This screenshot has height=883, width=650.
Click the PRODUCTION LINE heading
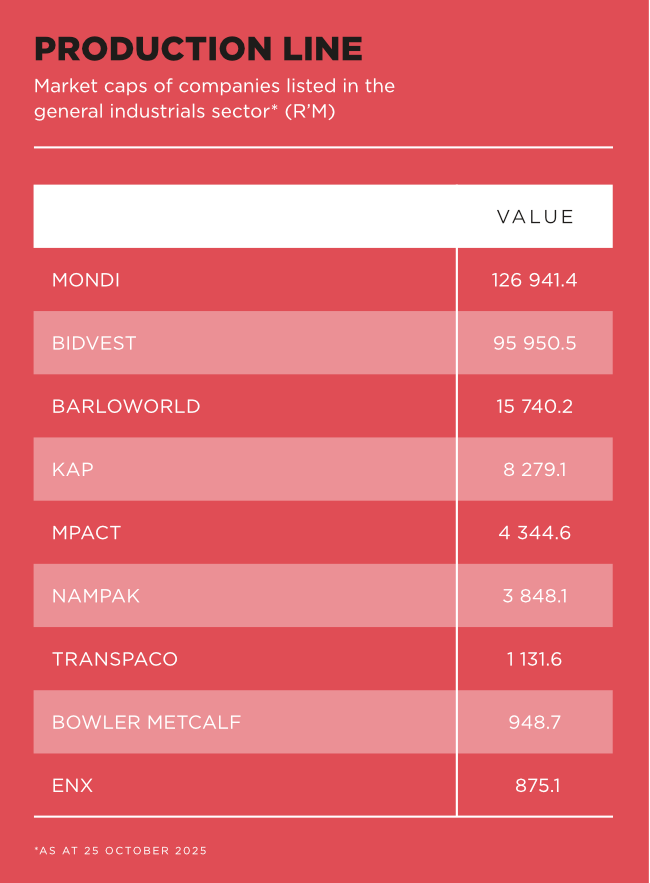(198, 48)
